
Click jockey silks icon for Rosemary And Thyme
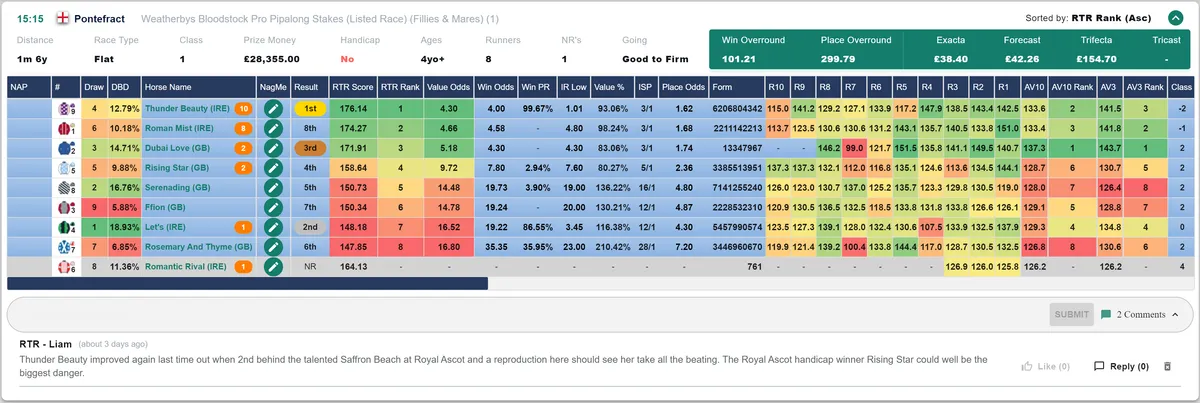66,248
